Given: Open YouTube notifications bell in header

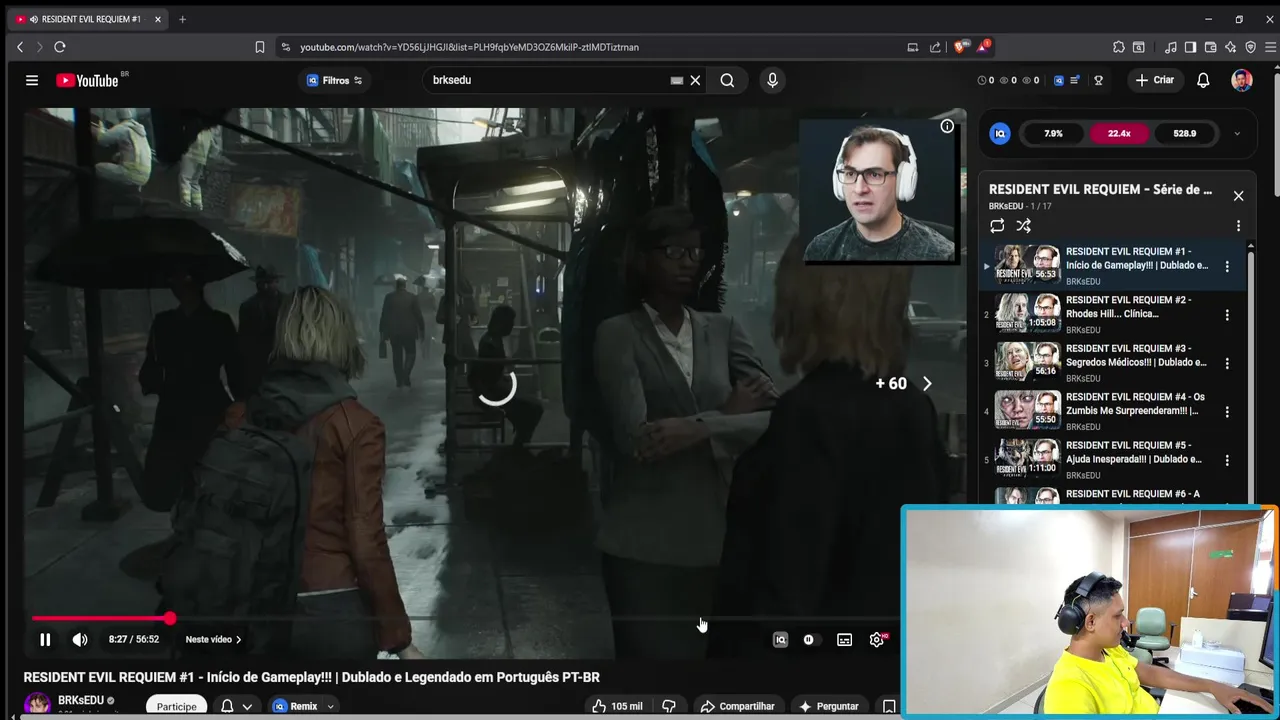Looking at the screenshot, I should click(1204, 80).
